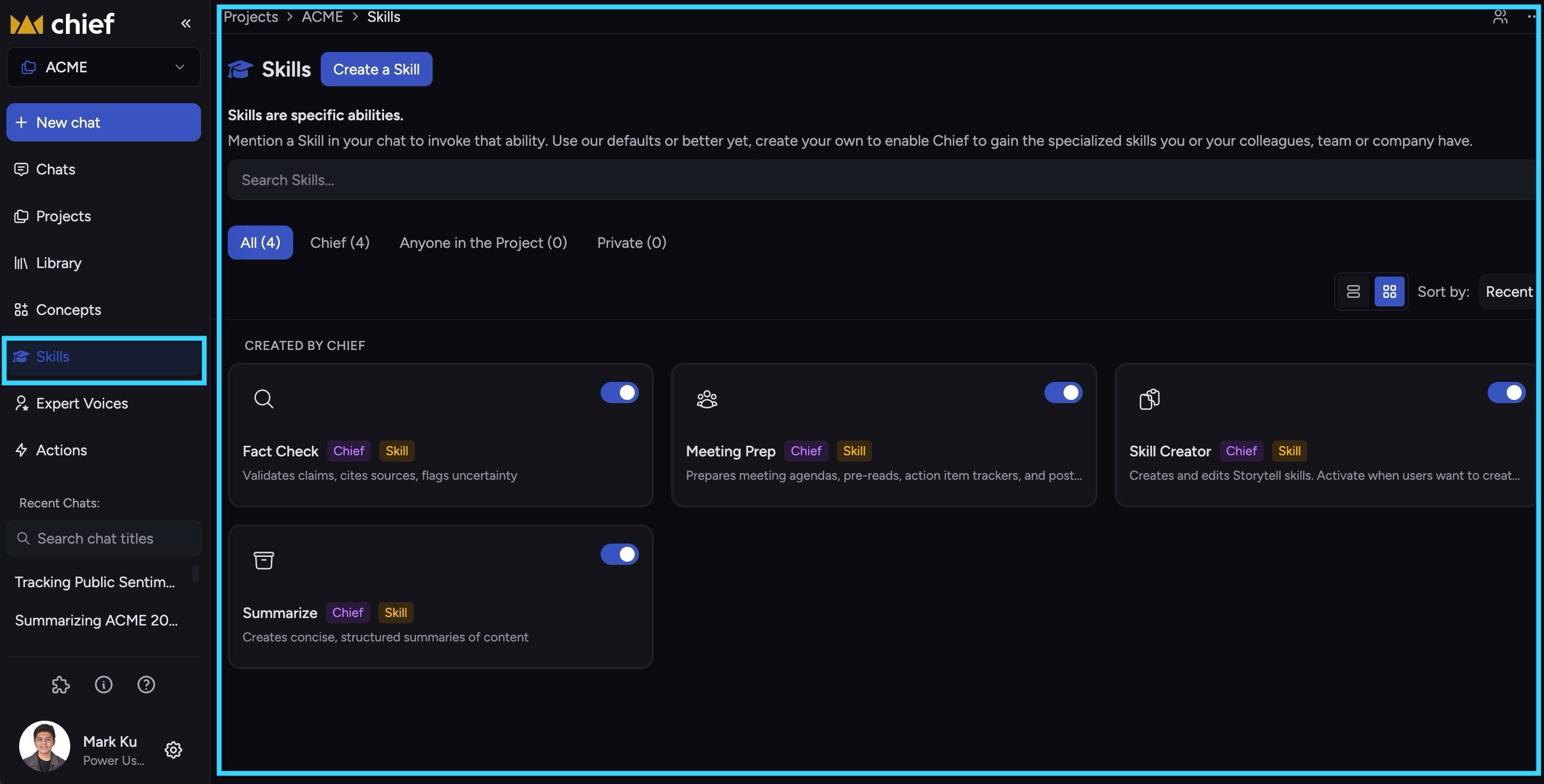Select the All (4) tab
The height and width of the screenshot is (784, 1544).
pos(260,243)
